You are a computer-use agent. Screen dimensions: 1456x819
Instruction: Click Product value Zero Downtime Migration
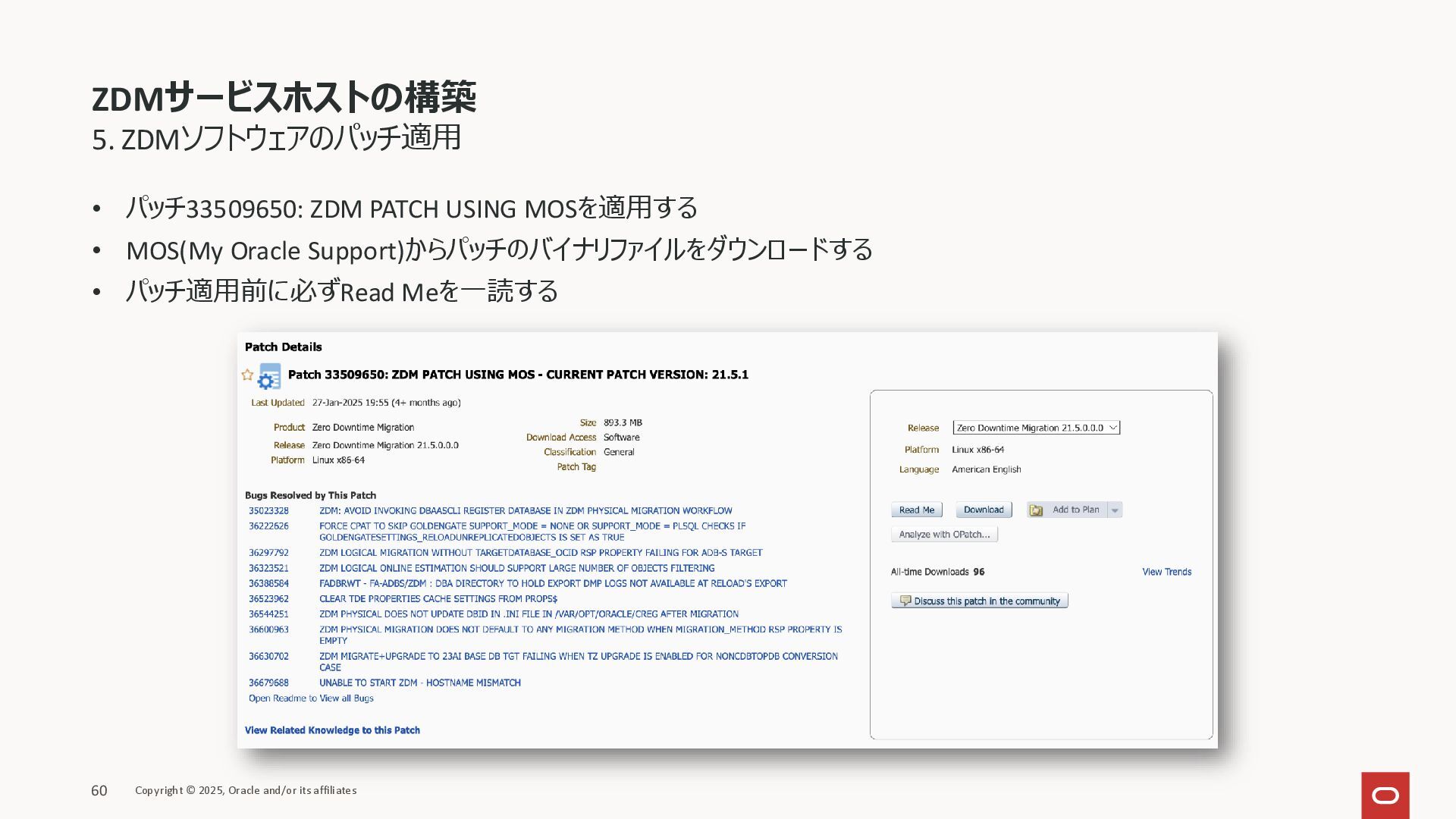[363, 428]
